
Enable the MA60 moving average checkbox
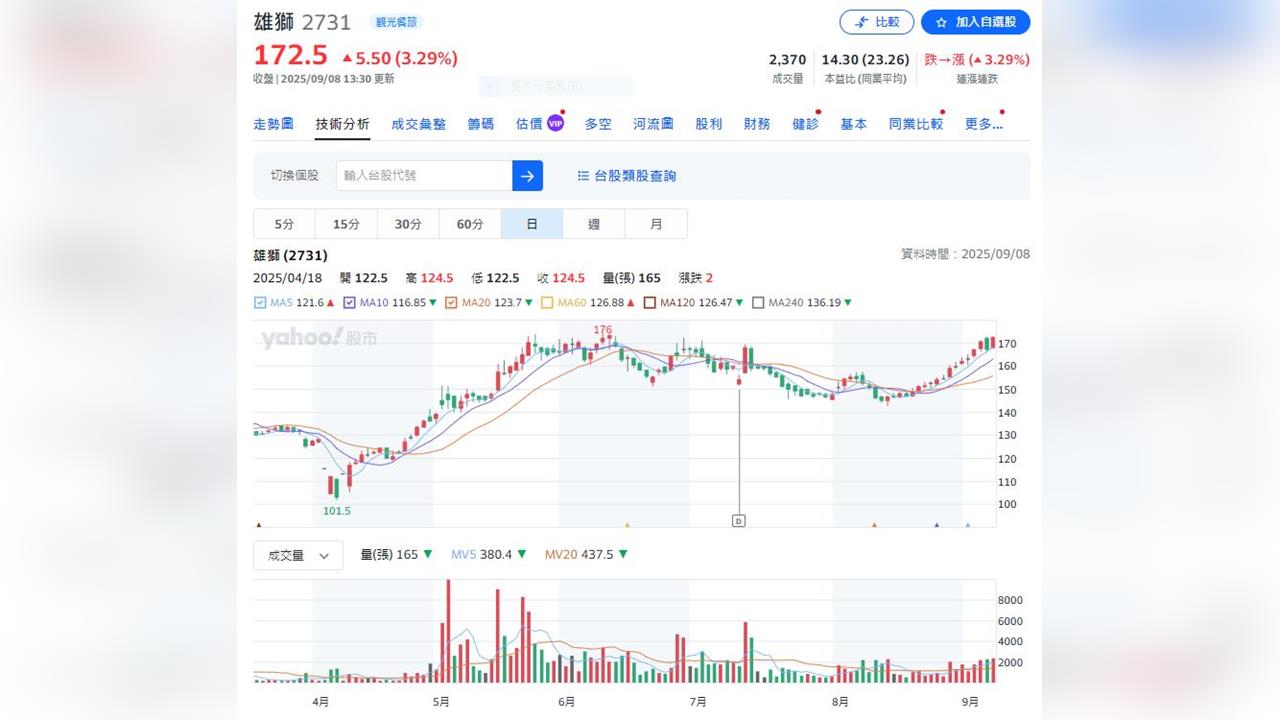coord(547,303)
